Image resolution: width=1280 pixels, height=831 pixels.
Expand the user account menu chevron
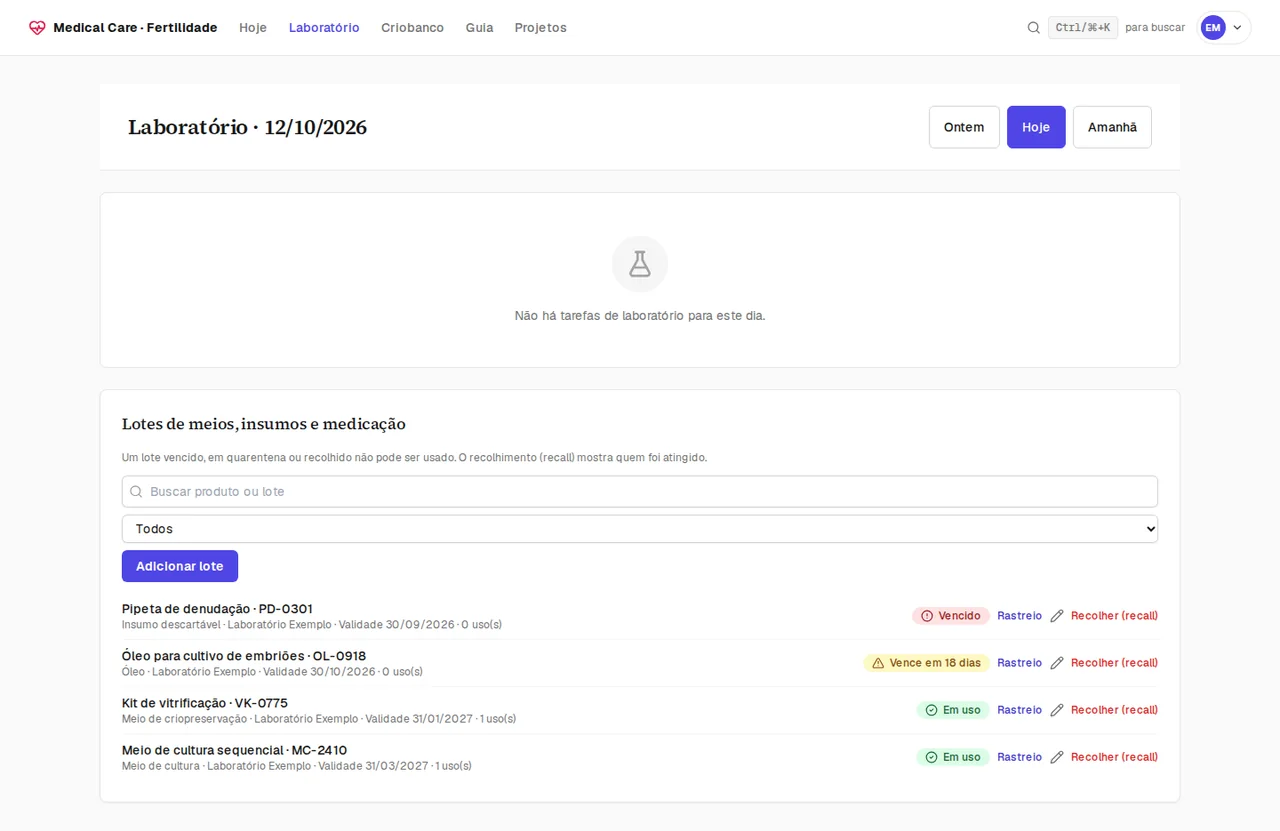1237,28
